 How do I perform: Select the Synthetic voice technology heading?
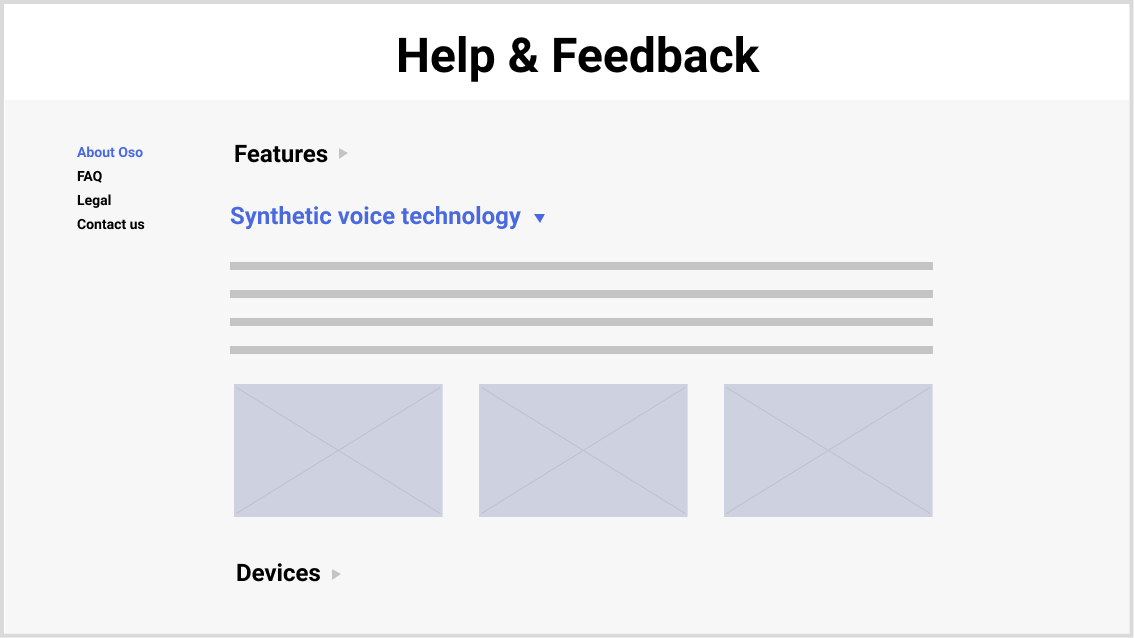[x=375, y=216]
